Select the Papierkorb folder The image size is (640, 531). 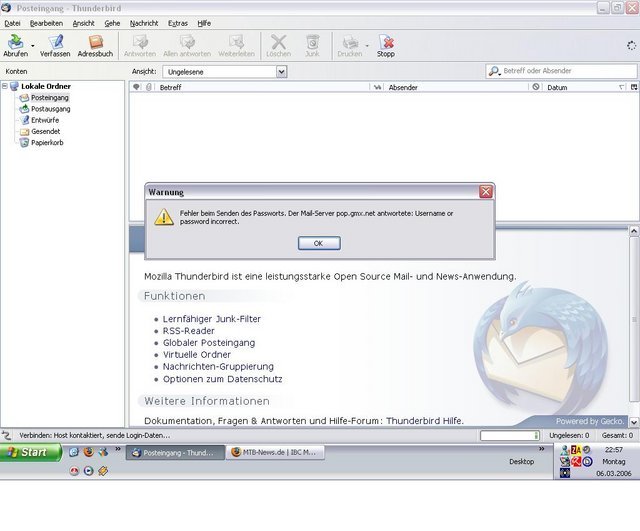[47, 142]
